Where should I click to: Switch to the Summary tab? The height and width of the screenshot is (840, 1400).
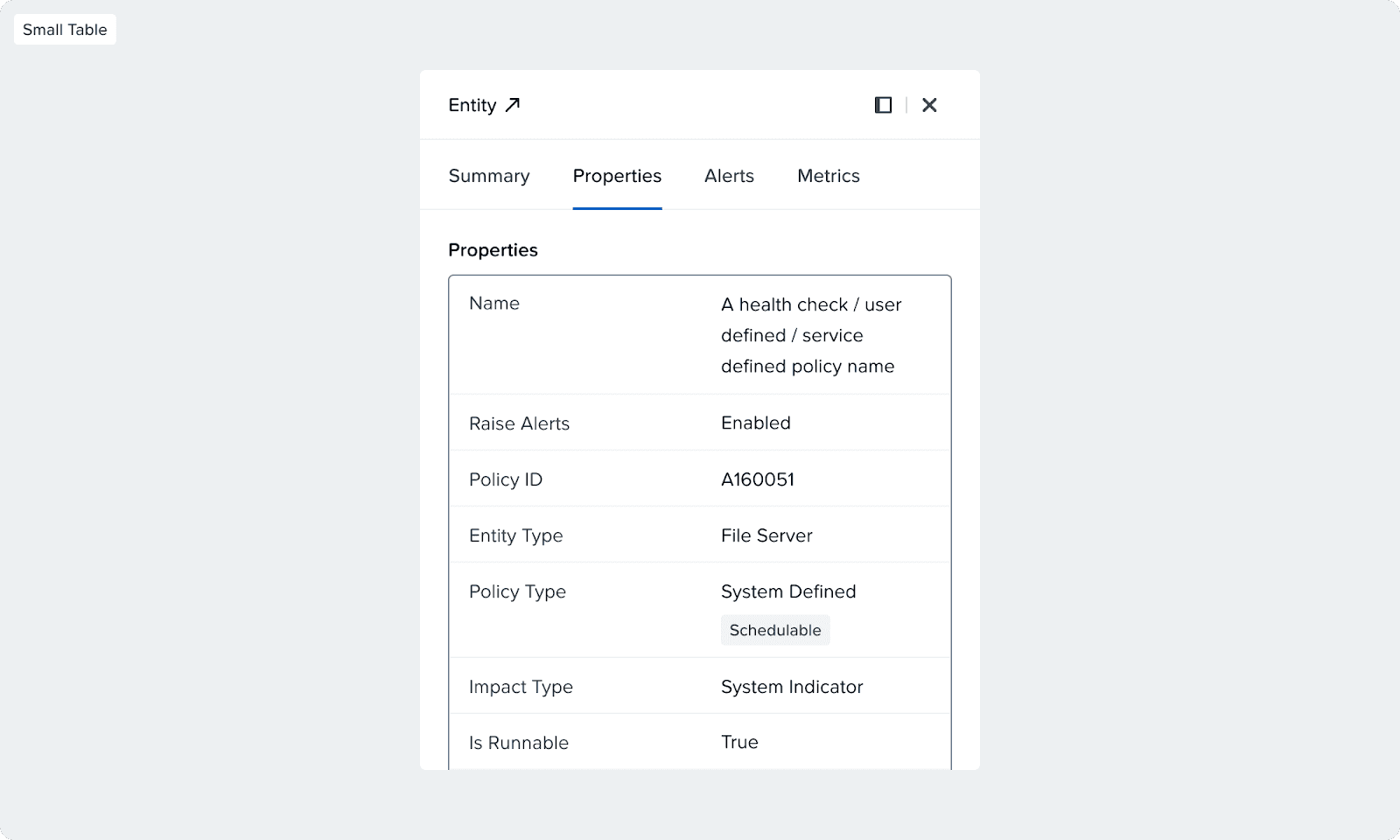coord(489,176)
